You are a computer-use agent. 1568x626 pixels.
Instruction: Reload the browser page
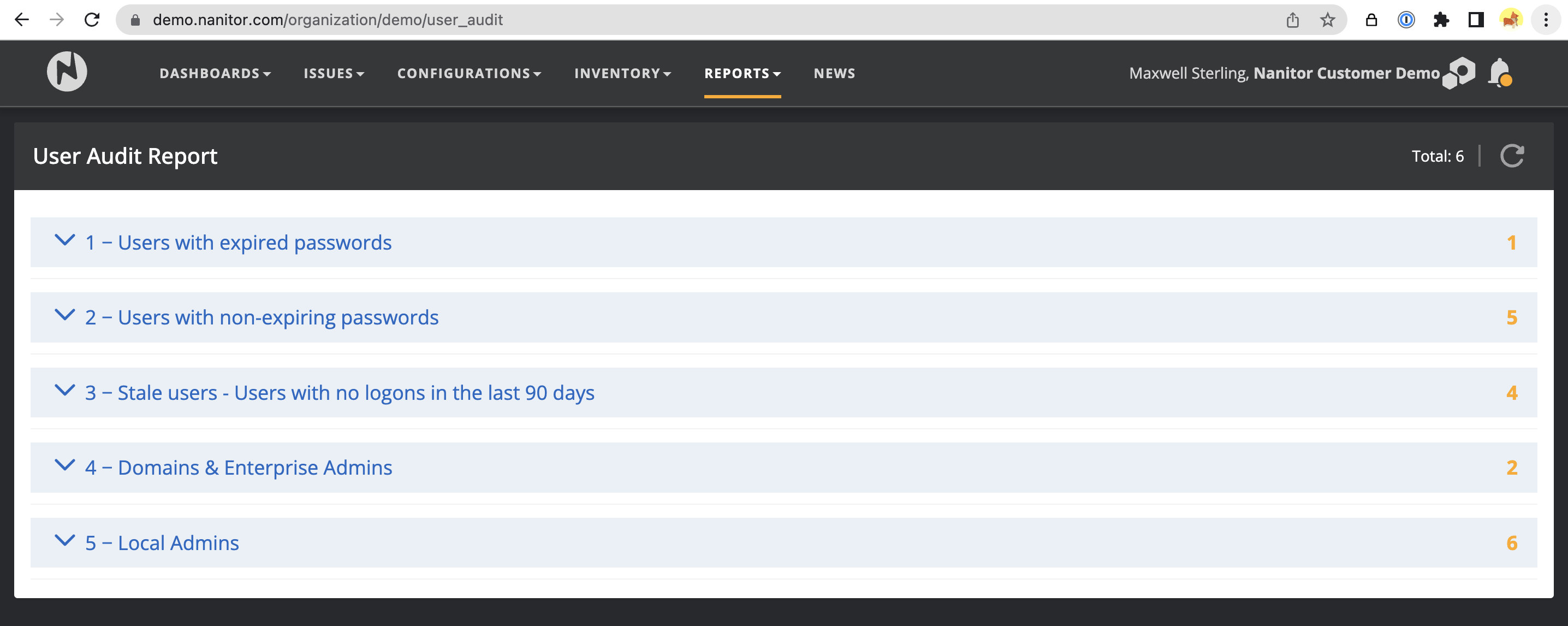pos(92,20)
